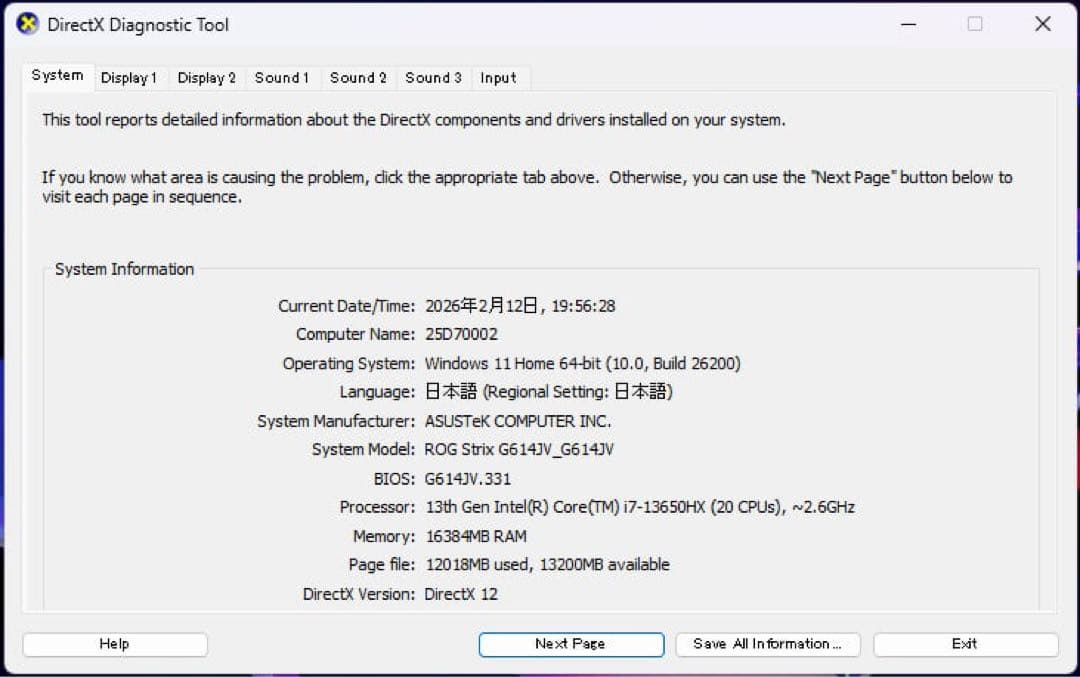Exit the DirectX Diagnostic Tool
The width and height of the screenshot is (1080, 677).
click(965, 644)
